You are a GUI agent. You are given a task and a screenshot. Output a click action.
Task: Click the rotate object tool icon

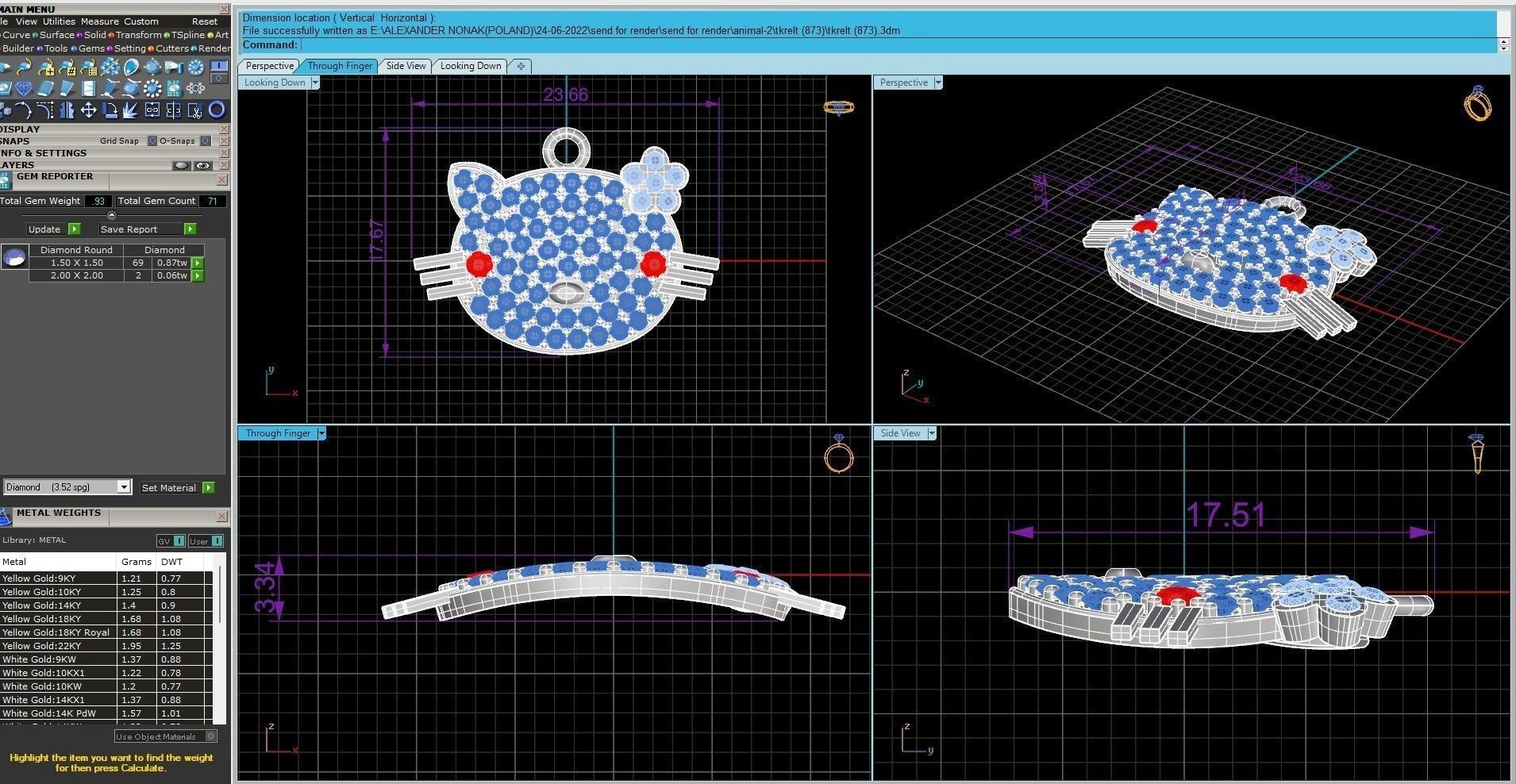110,110
